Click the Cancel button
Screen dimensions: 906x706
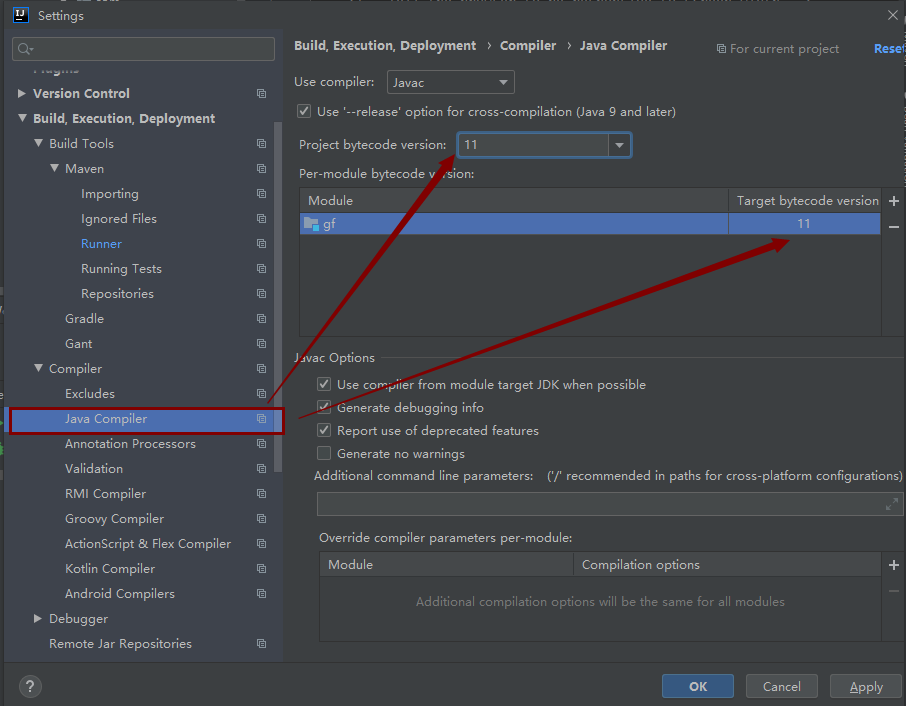tap(782, 686)
